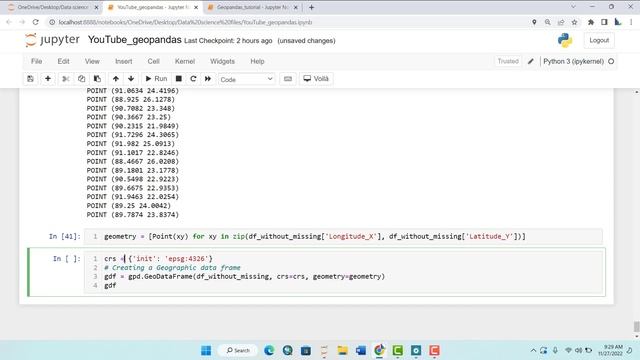Click the Trusted notebook indicator
The height and width of the screenshot is (360, 640).
click(x=508, y=61)
